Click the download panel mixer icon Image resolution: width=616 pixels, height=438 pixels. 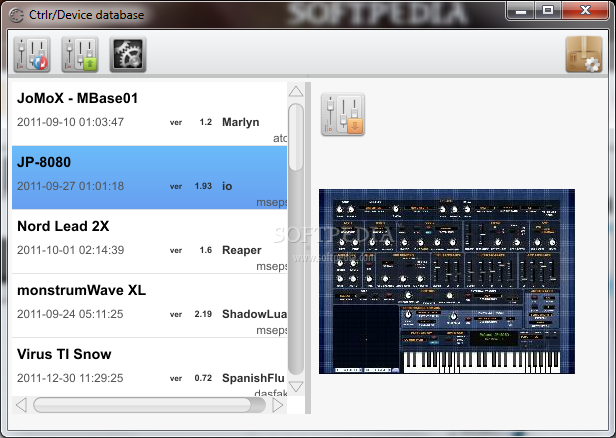[x=343, y=115]
